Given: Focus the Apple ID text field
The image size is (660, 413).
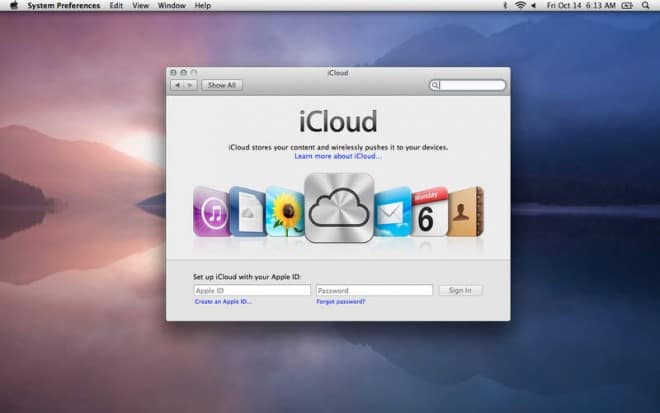Looking at the screenshot, I should tap(252, 290).
